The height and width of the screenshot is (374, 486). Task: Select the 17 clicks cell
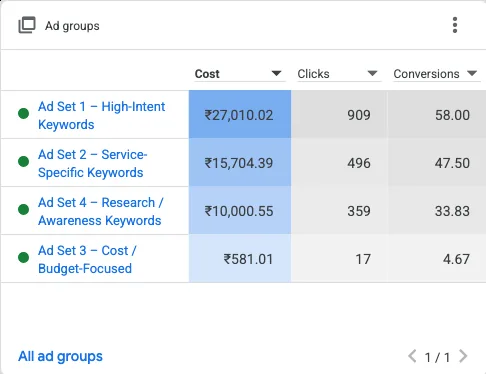(339, 259)
